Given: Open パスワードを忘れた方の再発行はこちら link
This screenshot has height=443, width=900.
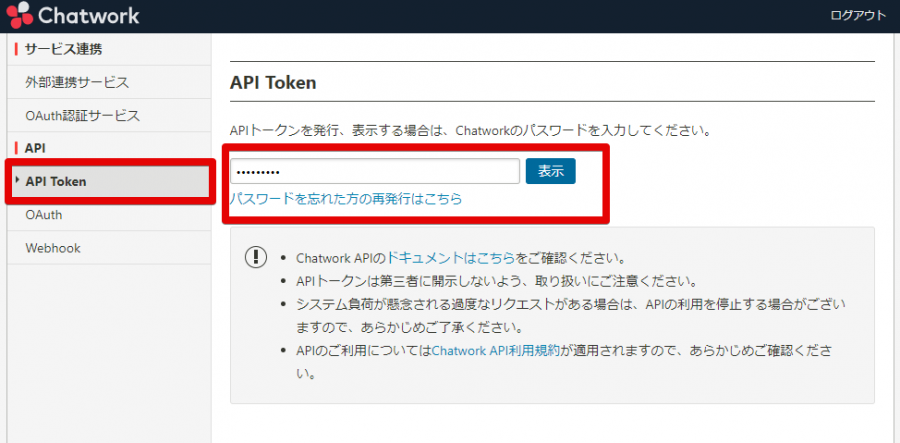Looking at the screenshot, I should tap(346, 199).
